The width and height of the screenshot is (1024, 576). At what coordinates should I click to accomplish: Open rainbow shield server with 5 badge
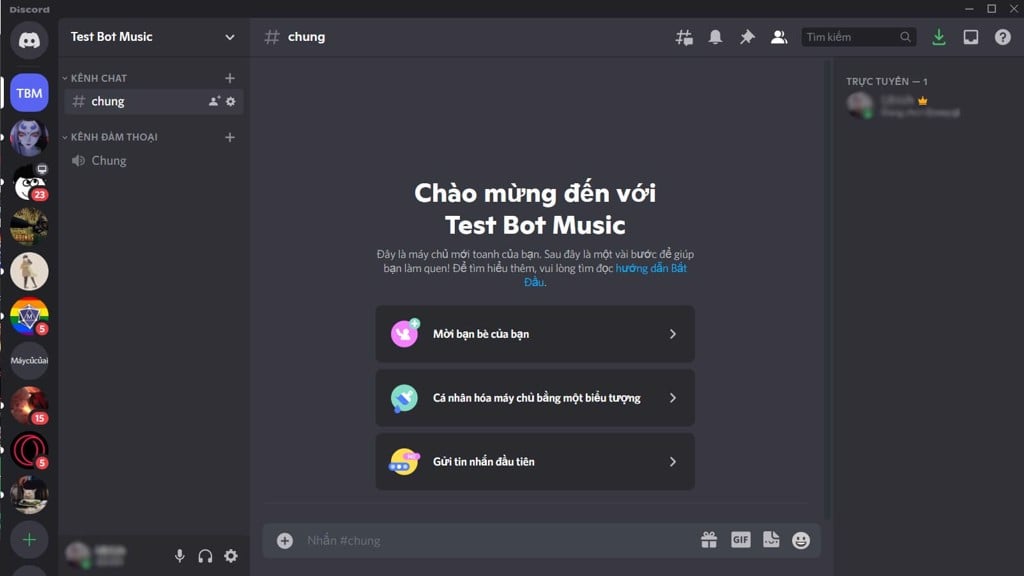tap(29, 316)
